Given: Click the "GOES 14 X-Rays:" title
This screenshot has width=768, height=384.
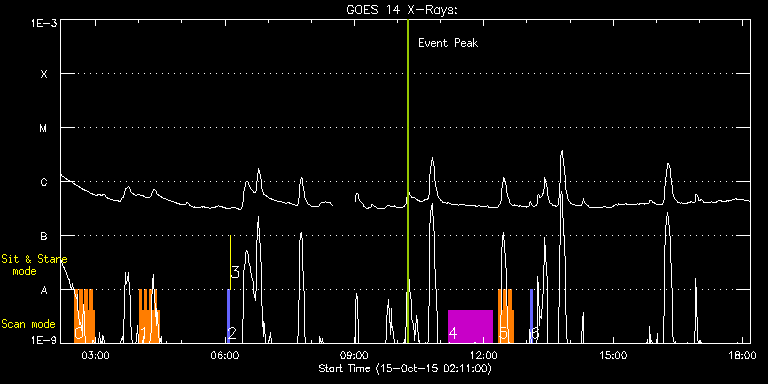Looking at the screenshot, I should click(402, 10).
